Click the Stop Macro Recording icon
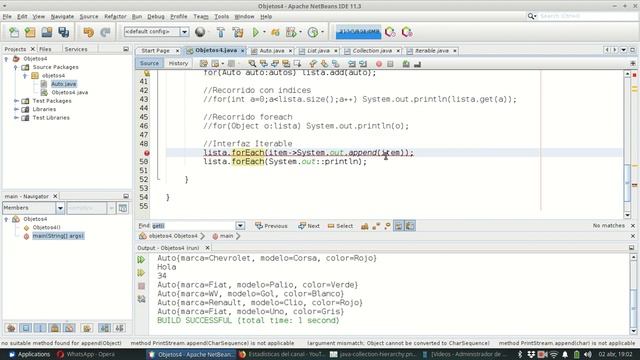640x360 pixels. click(x=390, y=64)
